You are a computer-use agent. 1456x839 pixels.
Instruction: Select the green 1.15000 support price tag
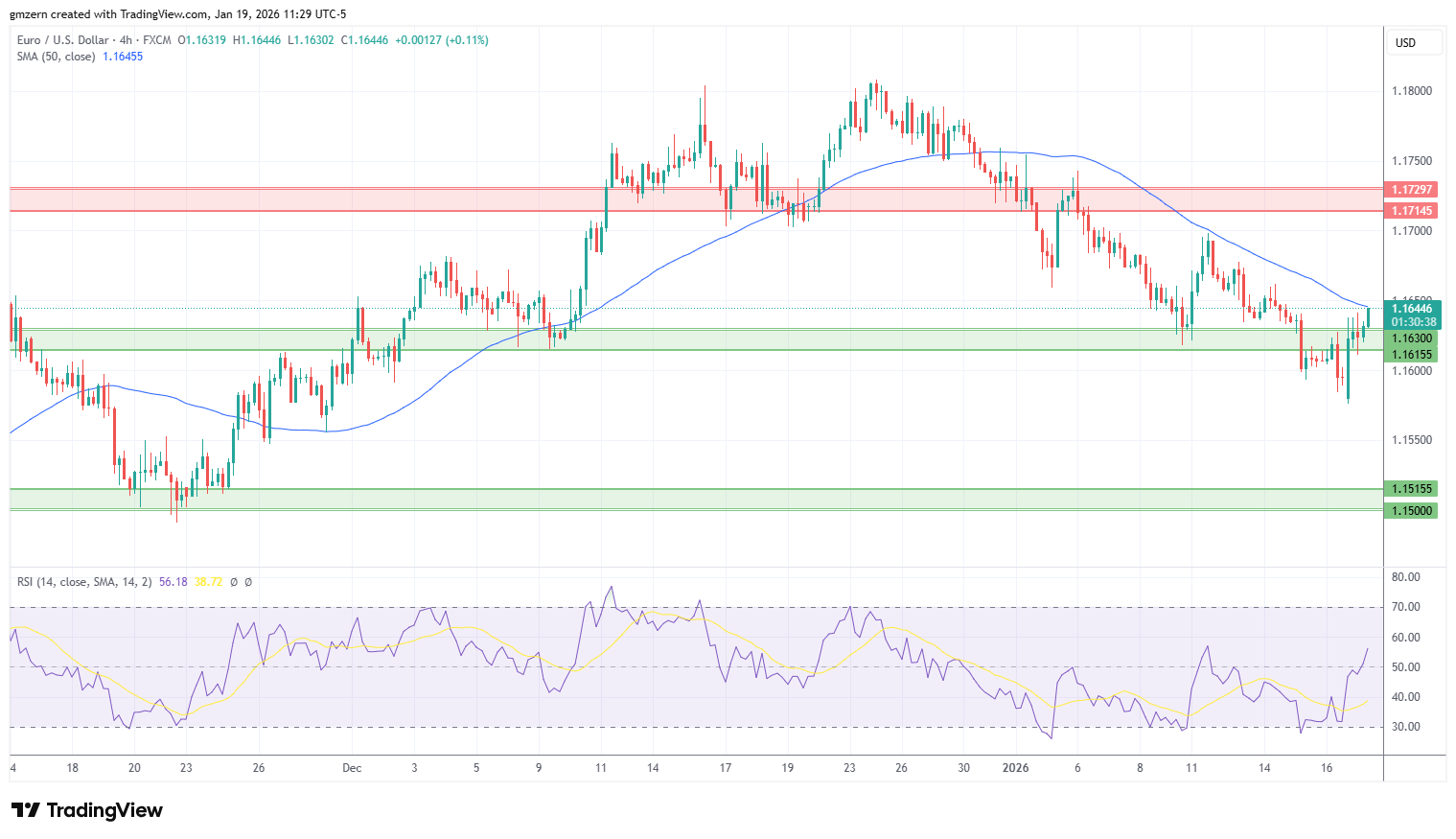(1412, 511)
